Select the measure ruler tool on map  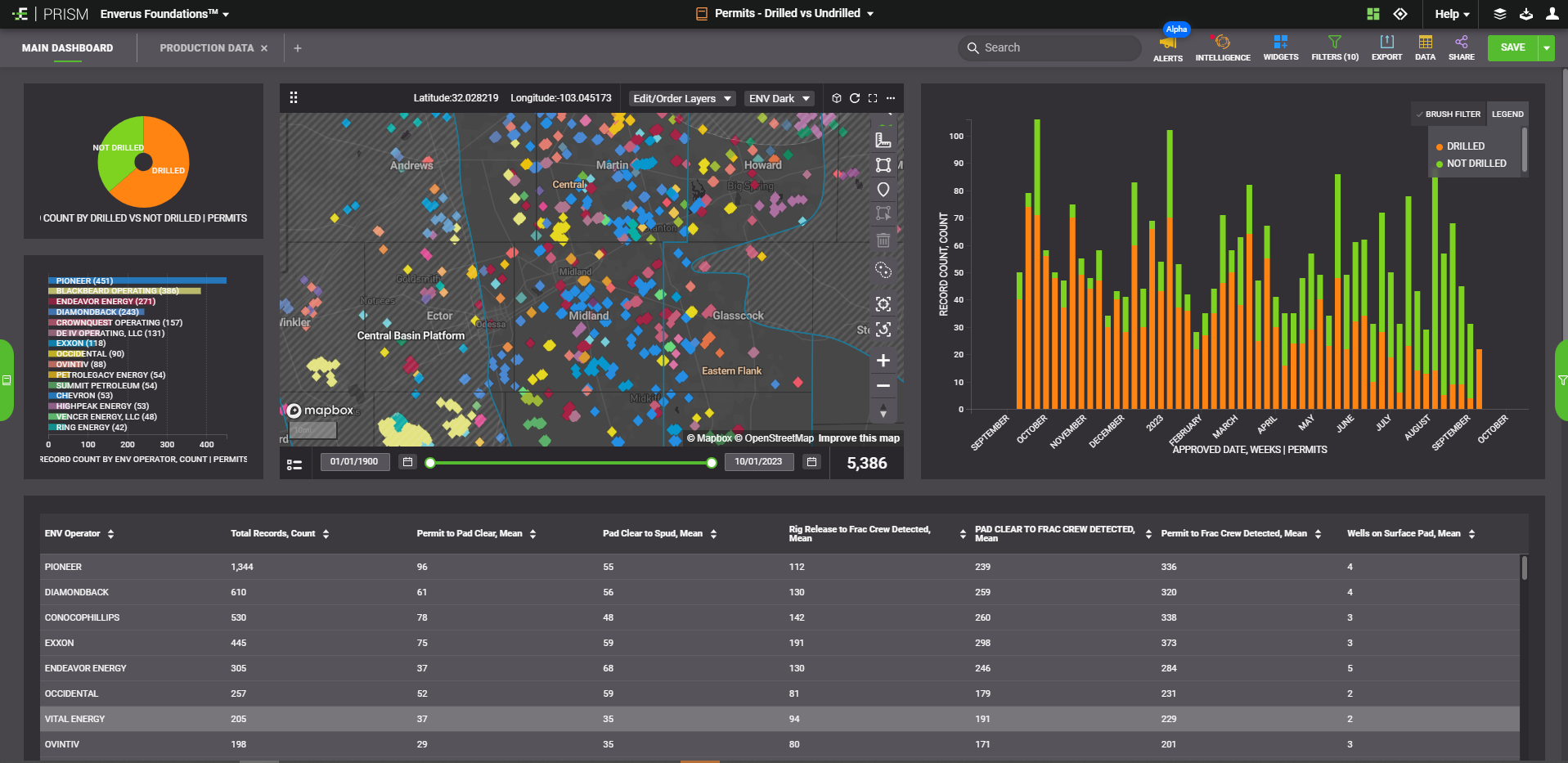[883, 140]
